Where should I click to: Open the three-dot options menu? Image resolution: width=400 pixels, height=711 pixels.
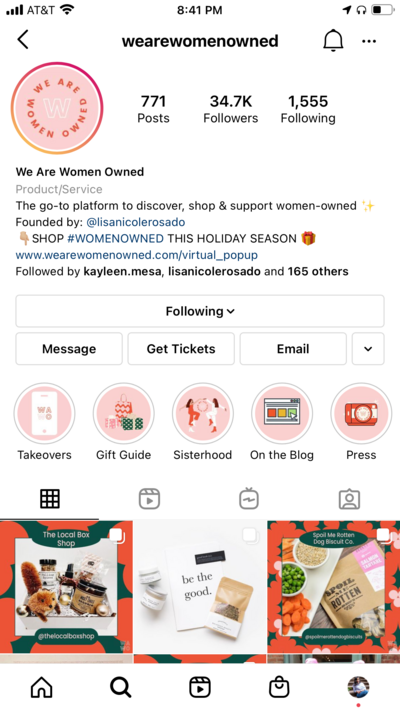369,41
